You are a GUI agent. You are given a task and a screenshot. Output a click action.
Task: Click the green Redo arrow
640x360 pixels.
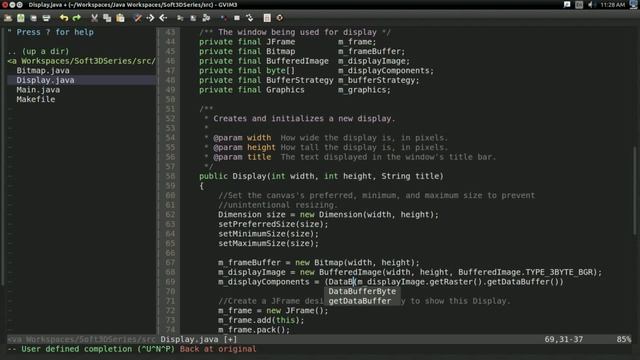point(76,18)
